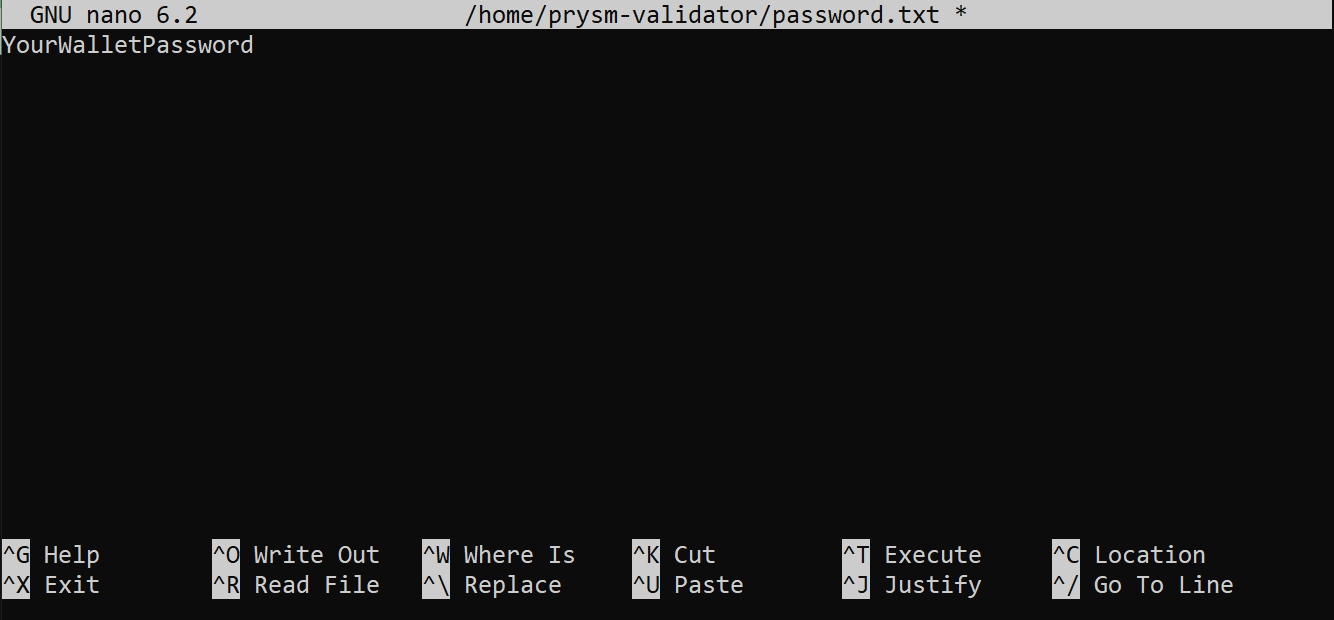Image resolution: width=1334 pixels, height=620 pixels.
Task: Place cursor at end of YourWalletPassword
Action: tap(255, 44)
